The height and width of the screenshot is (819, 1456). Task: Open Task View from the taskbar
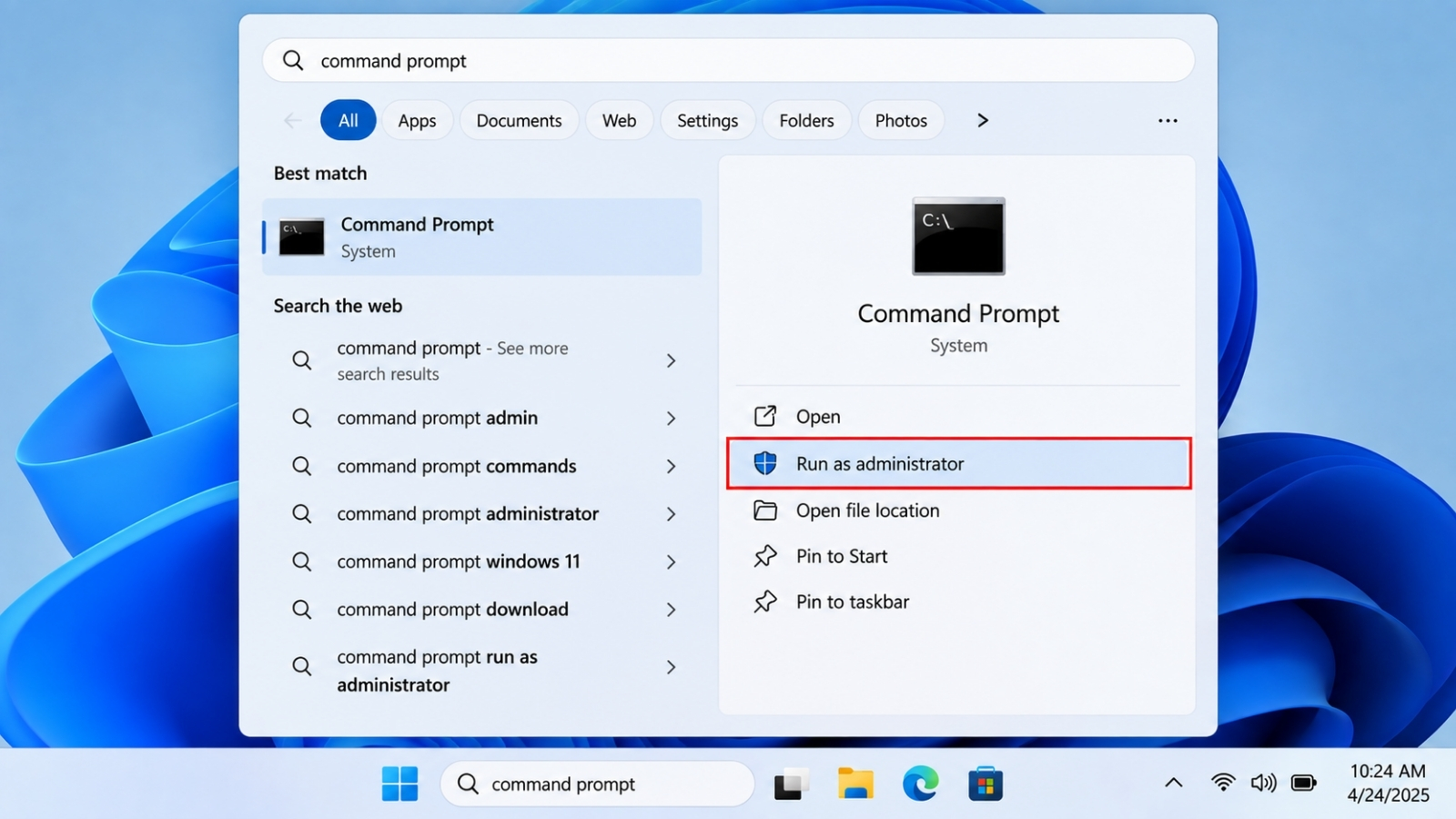(792, 784)
